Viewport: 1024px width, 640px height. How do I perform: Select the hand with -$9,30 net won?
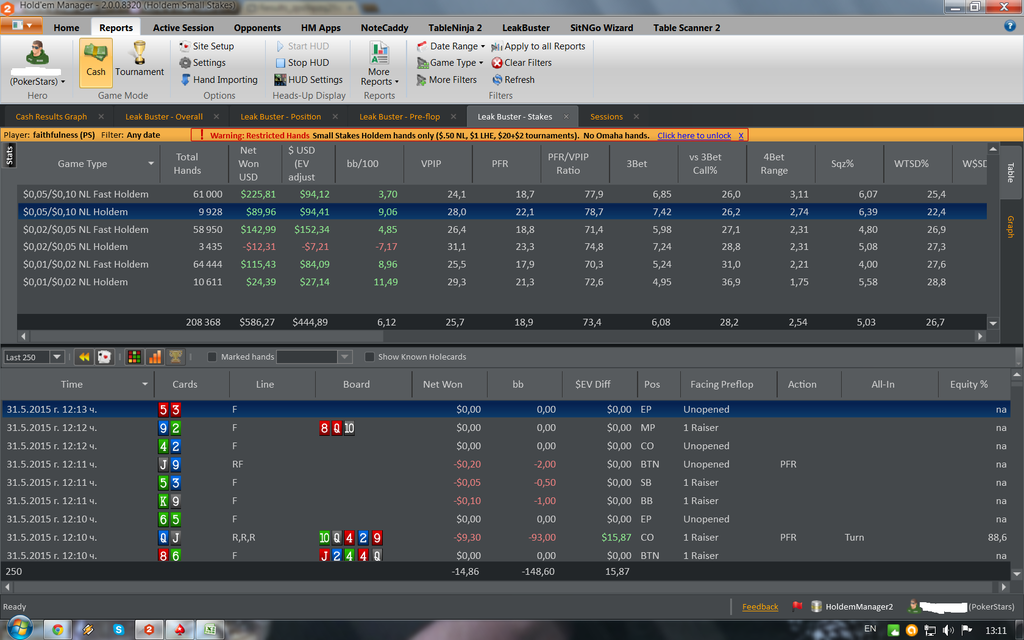(x=505, y=537)
